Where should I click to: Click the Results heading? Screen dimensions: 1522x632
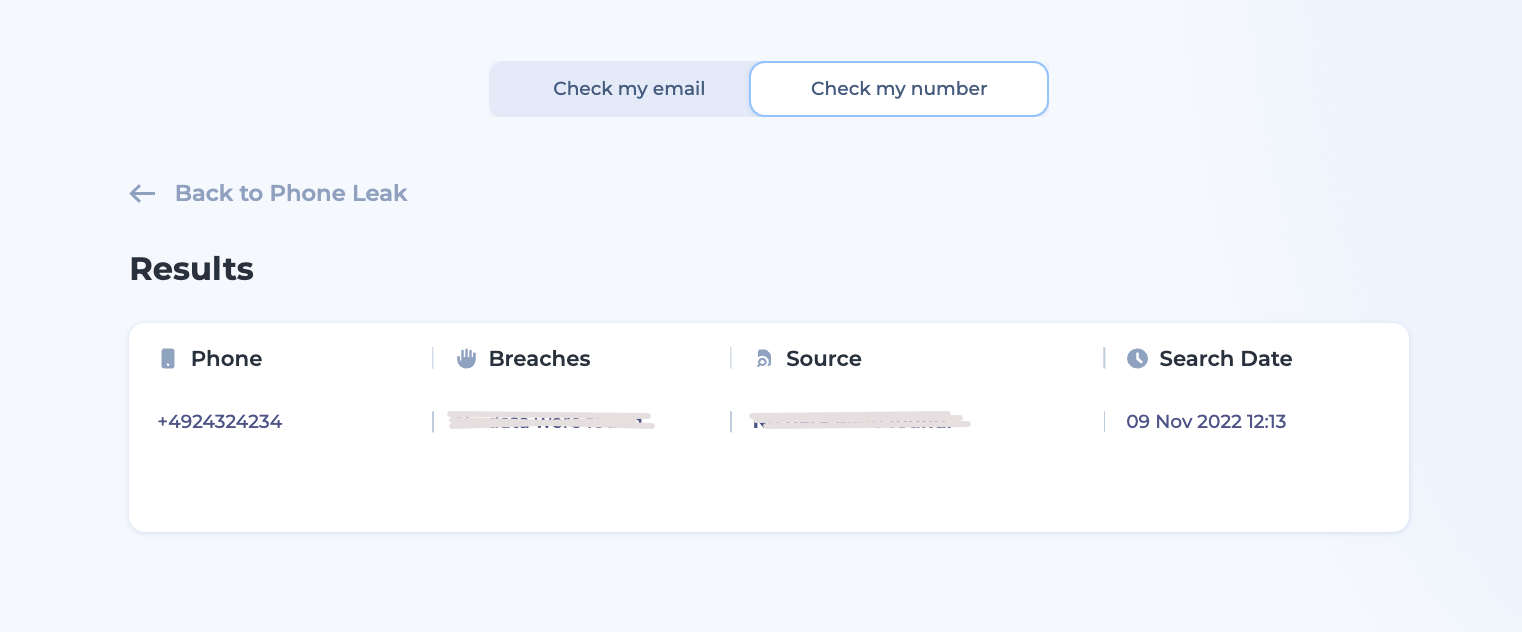(x=192, y=269)
